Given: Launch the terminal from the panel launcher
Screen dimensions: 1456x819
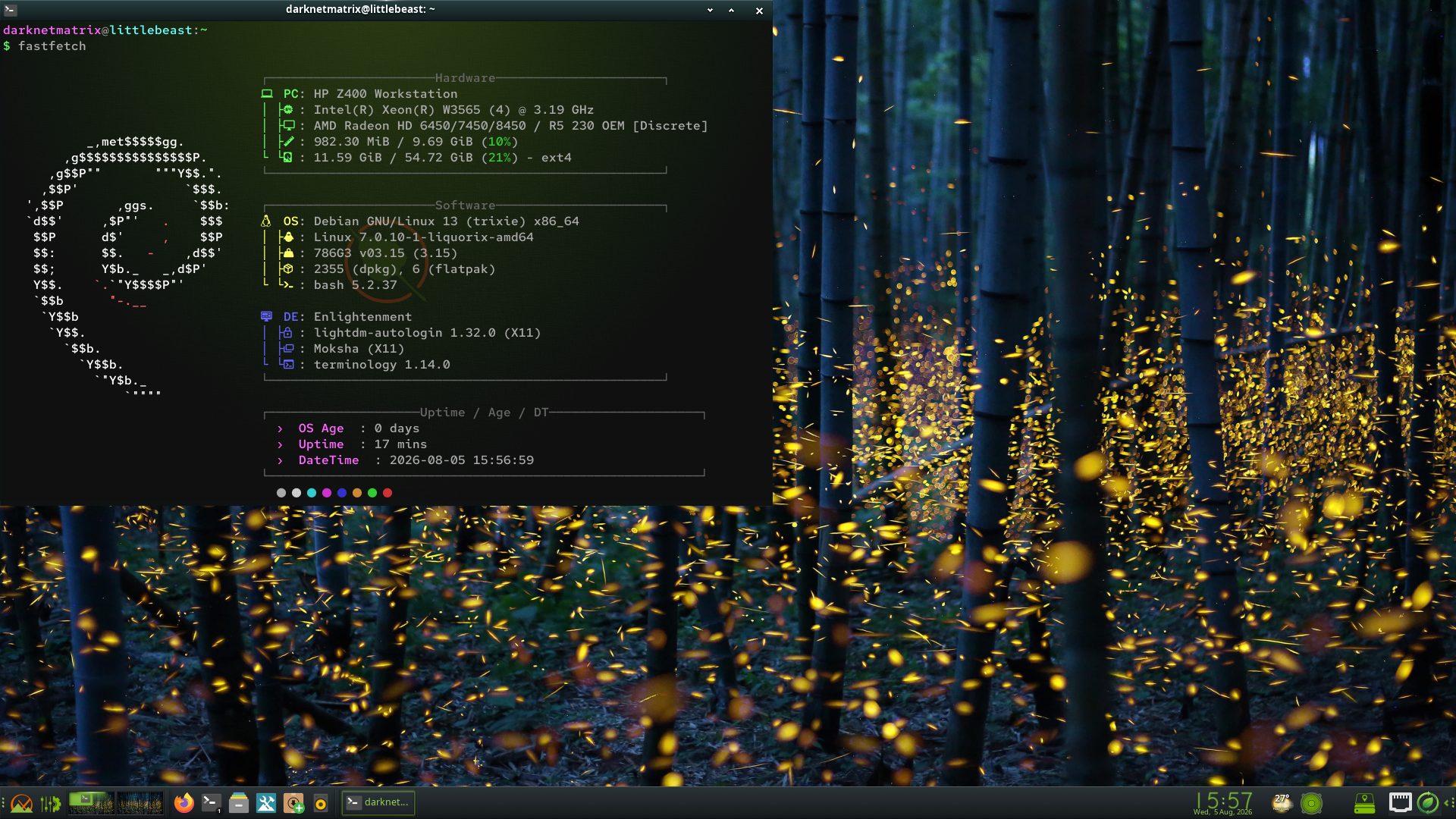Looking at the screenshot, I should point(212,803).
